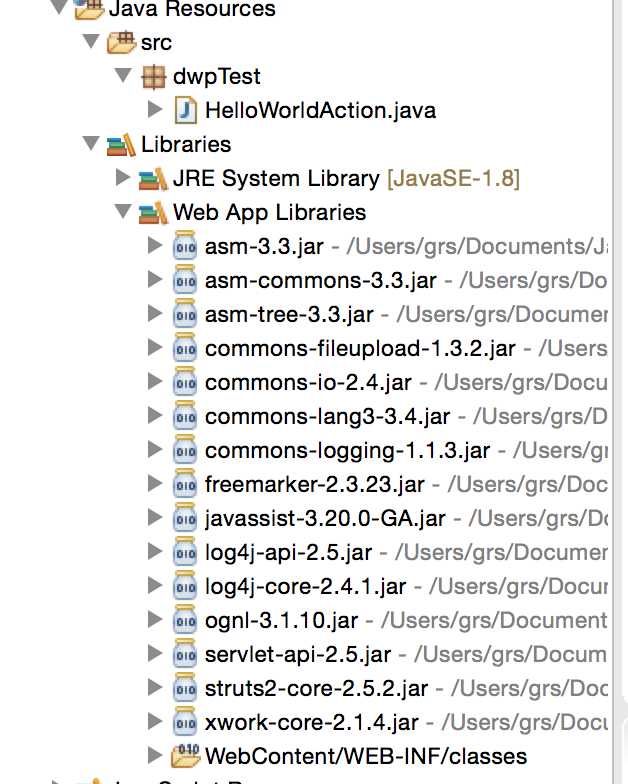Expand the HelloWorldAction.java node
The image size is (628, 784).
[x=155, y=110]
